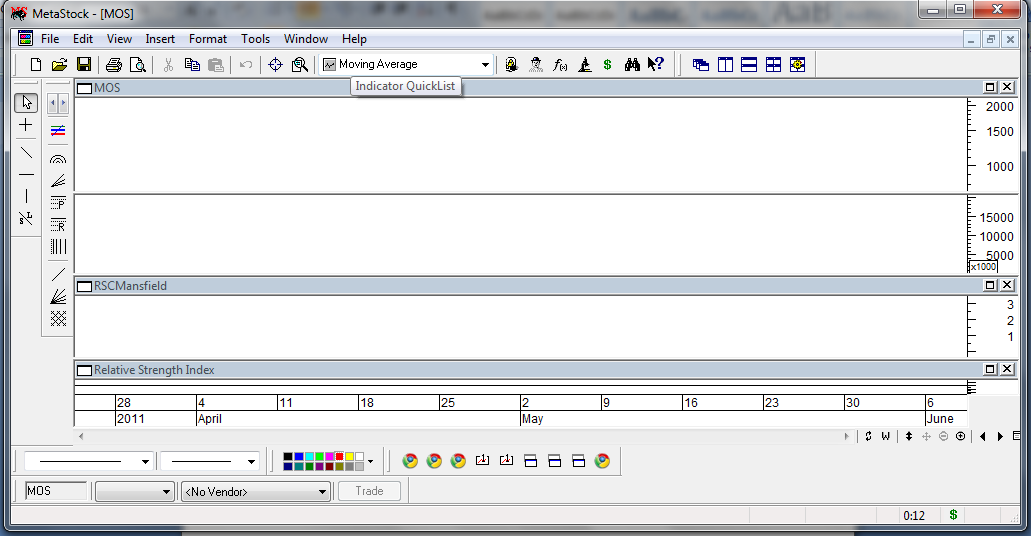1031x536 pixels.
Task: Click the Copy icon in the toolbar
Action: tap(192, 64)
